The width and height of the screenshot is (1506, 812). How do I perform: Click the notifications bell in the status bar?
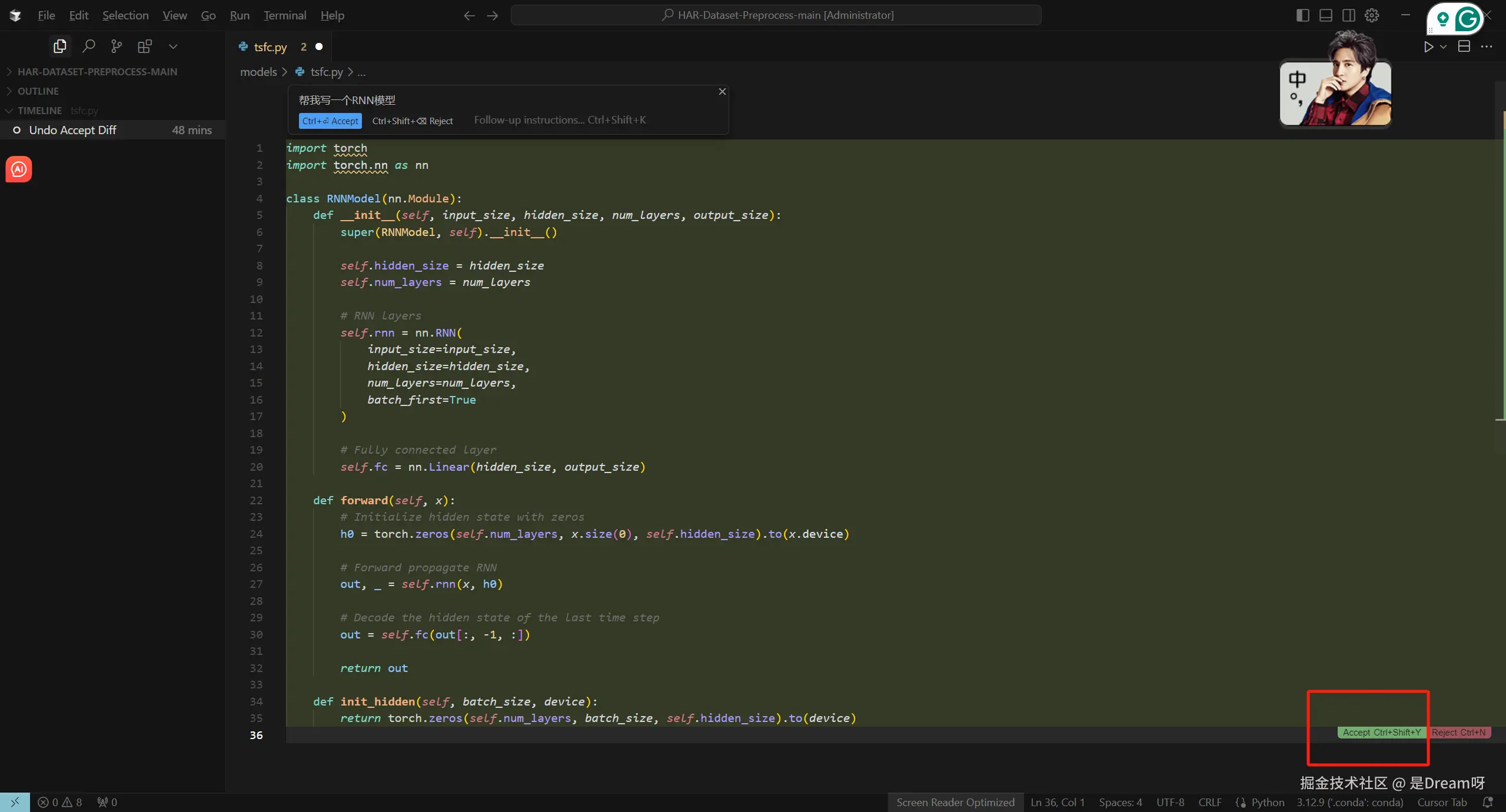(x=1487, y=802)
